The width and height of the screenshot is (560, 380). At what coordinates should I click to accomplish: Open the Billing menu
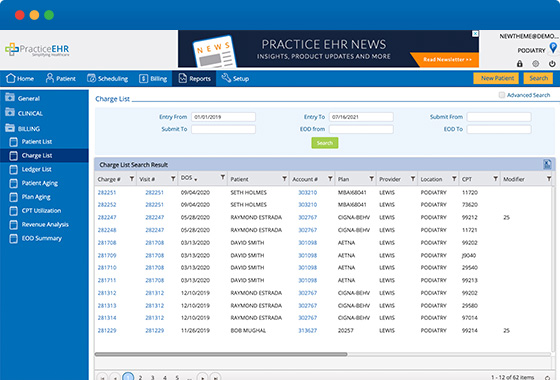click(153, 78)
